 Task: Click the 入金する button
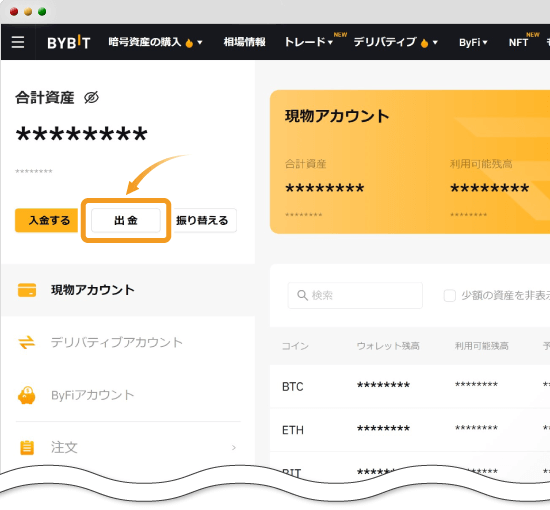(46, 220)
